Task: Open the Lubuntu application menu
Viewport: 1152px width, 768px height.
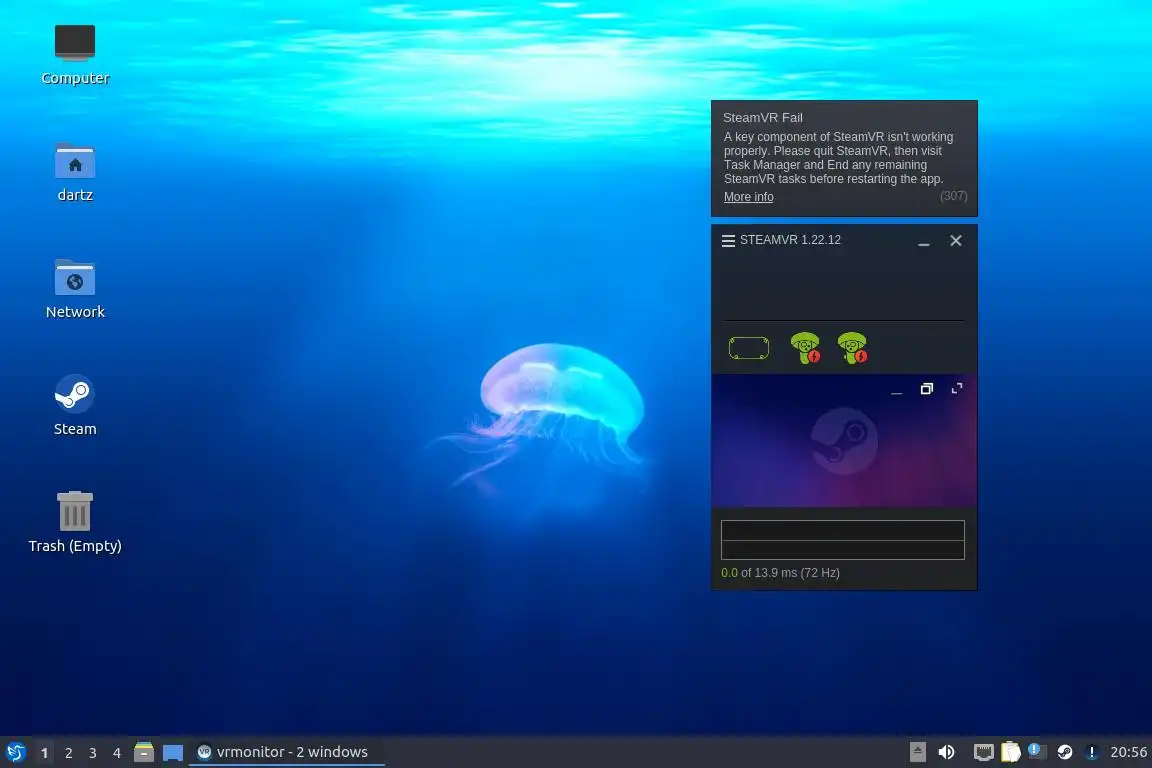Action: click(15, 752)
